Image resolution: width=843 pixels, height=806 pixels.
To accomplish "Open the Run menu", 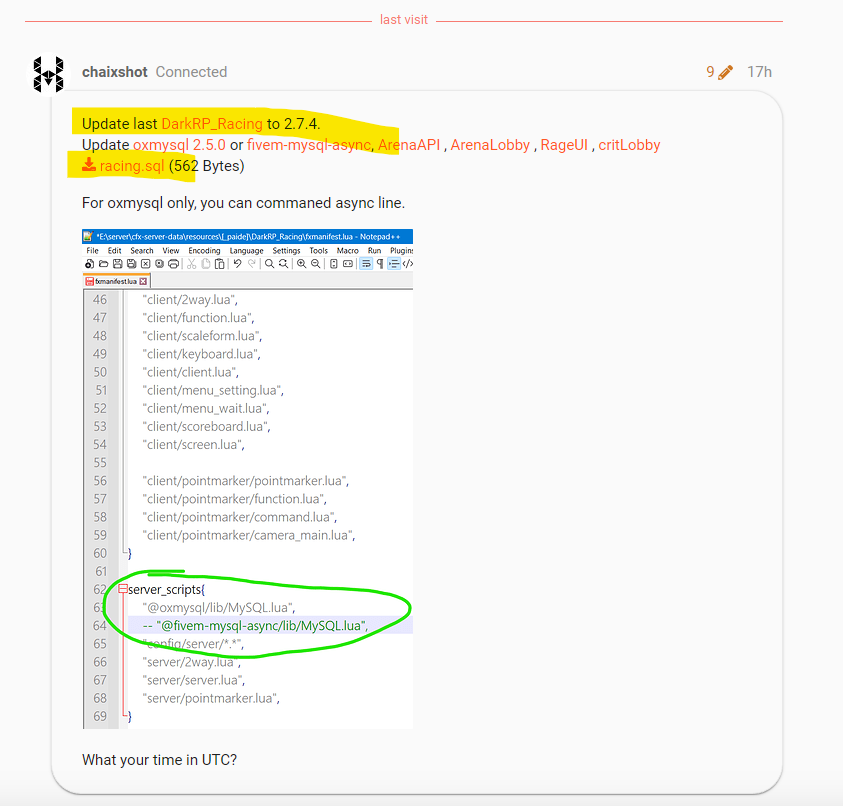I will coord(375,251).
